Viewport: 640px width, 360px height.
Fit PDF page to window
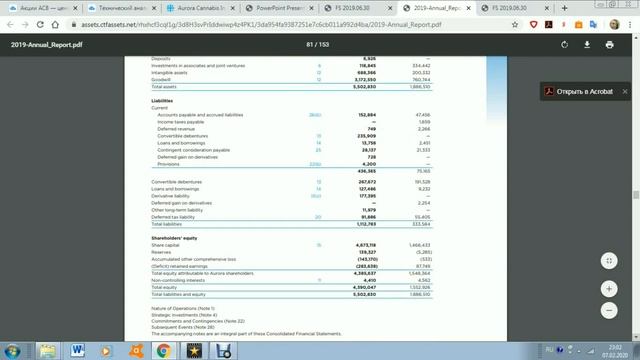pos(609,261)
